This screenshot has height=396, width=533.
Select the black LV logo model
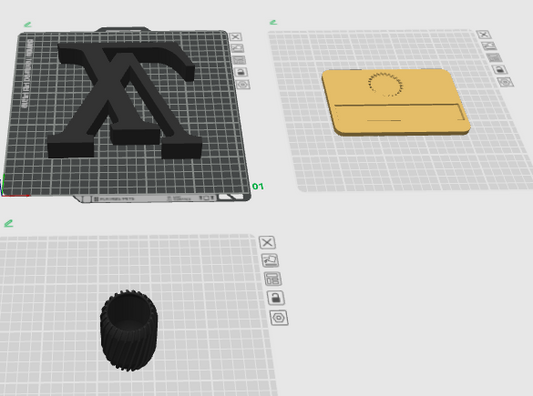point(124,99)
